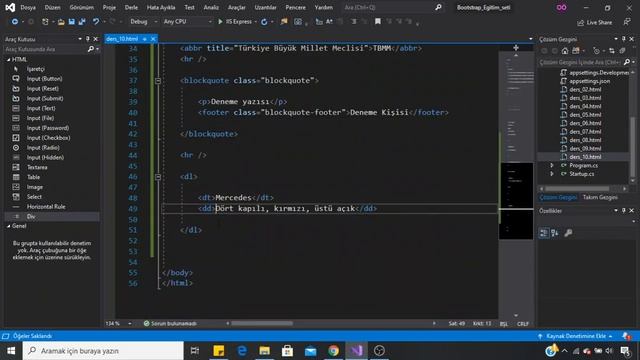Collapse the blockquote code region
This screenshot has width=640, height=360.
click(158, 81)
